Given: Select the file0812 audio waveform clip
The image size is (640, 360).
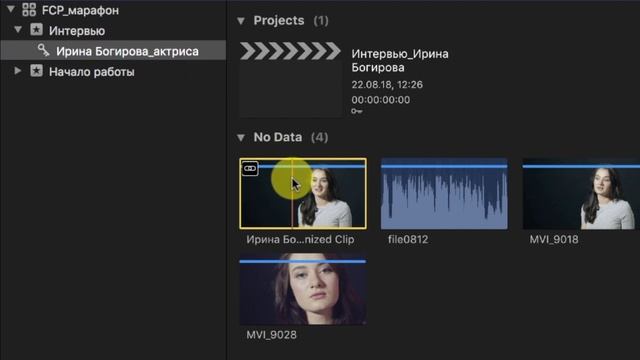Looking at the screenshot, I should pyautogui.click(x=444, y=194).
